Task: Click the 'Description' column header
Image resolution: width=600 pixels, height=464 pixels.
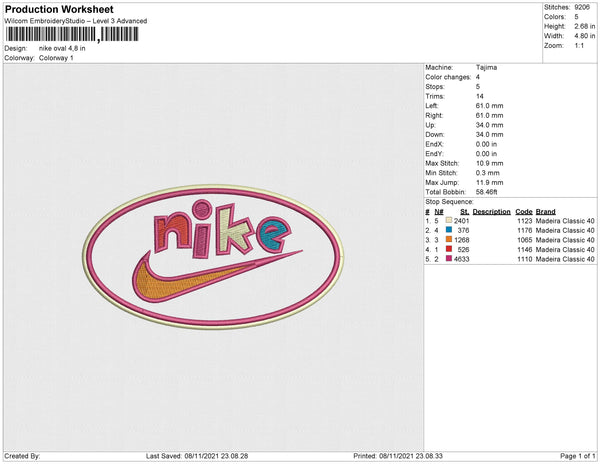Action: (492, 212)
